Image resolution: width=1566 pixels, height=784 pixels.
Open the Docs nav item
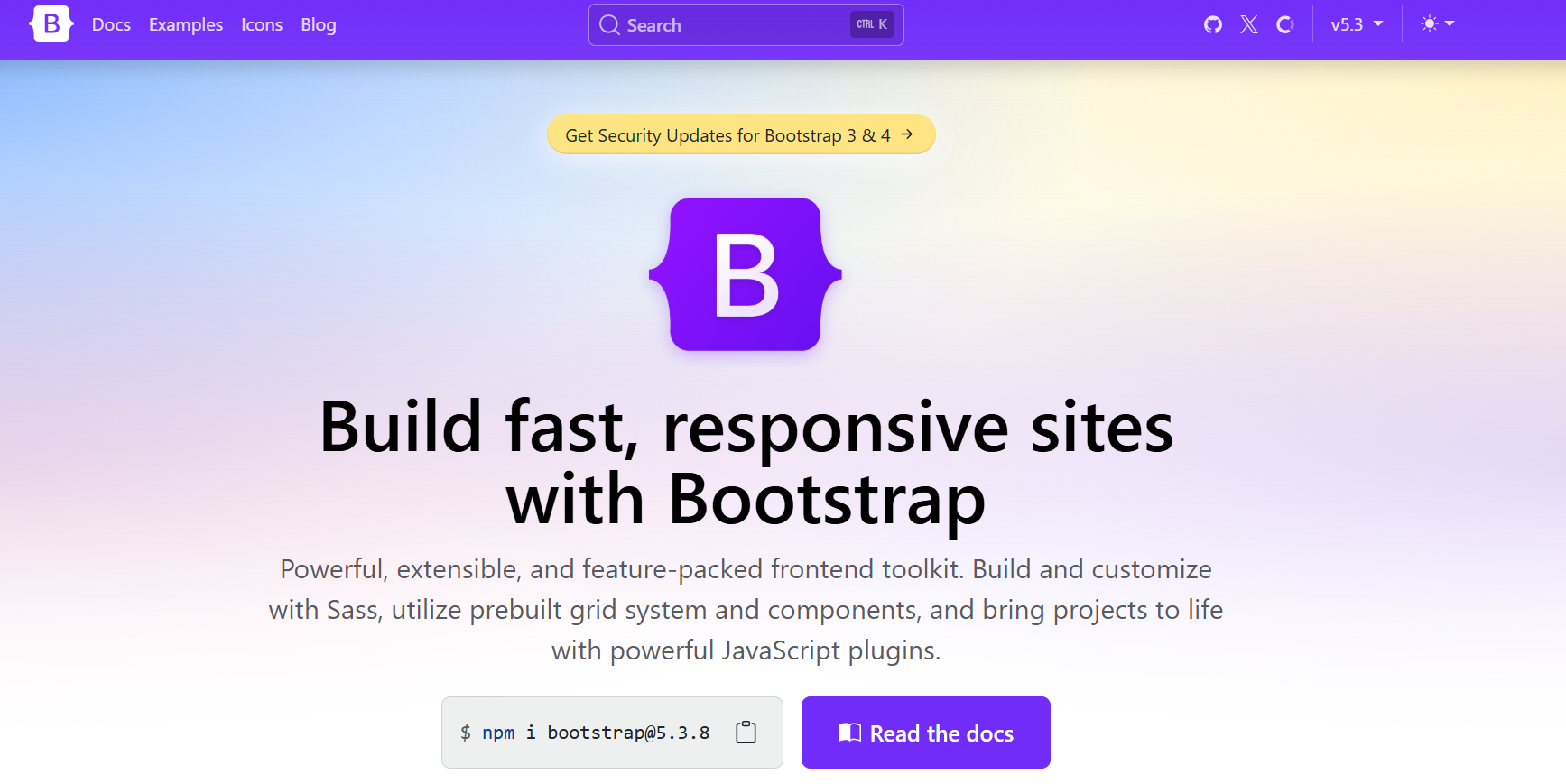[111, 24]
